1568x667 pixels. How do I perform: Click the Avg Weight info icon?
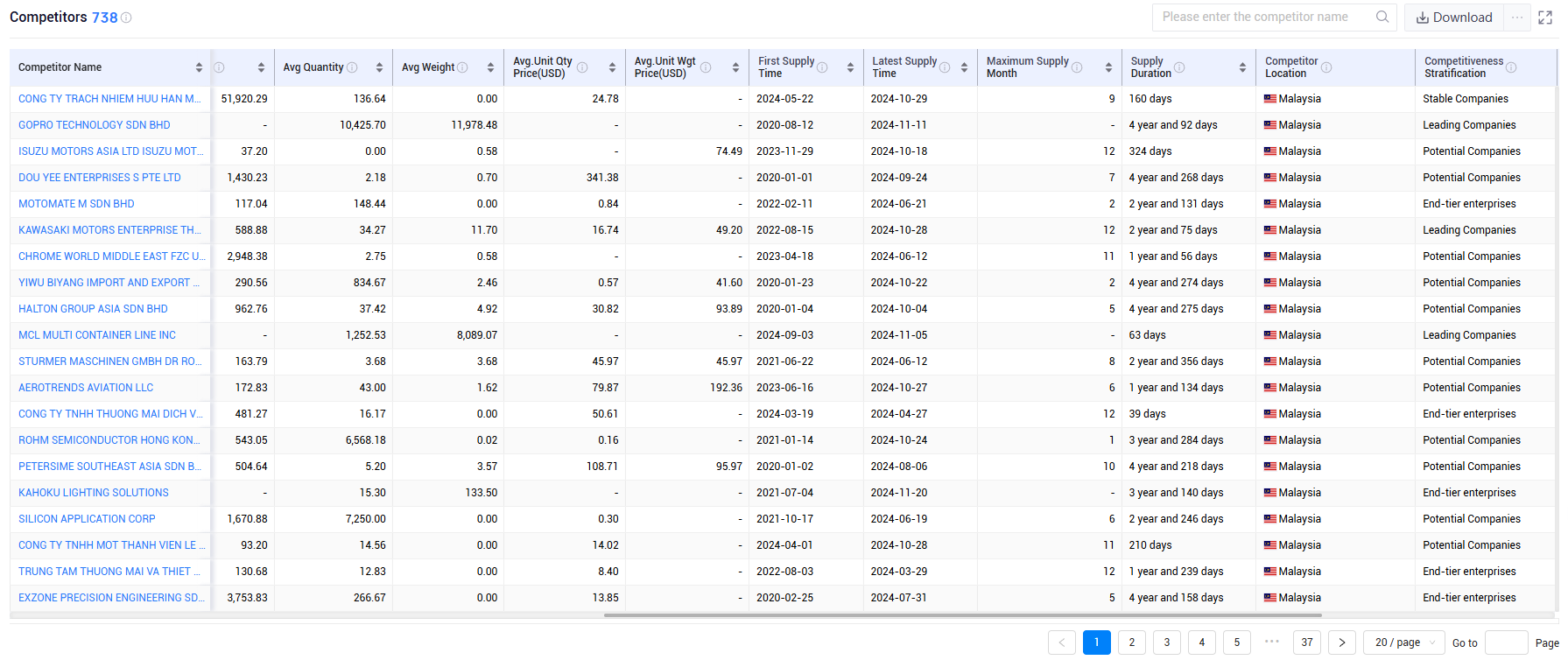click(x=462, y=67)
